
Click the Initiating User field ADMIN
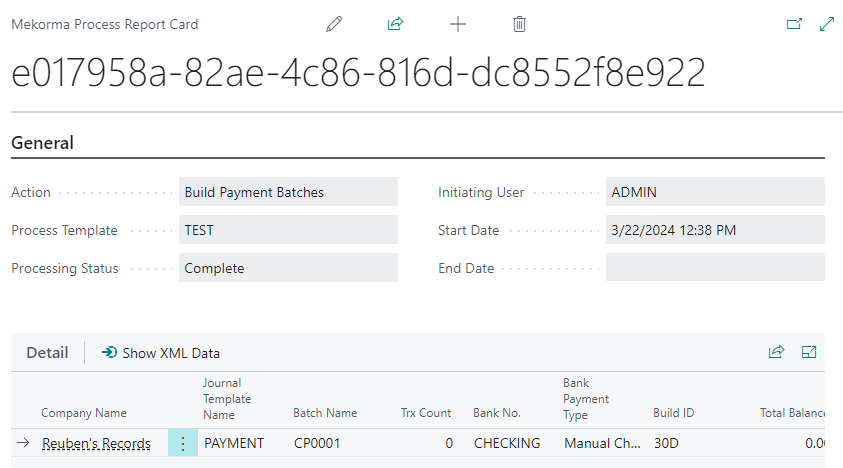(715, 192)
